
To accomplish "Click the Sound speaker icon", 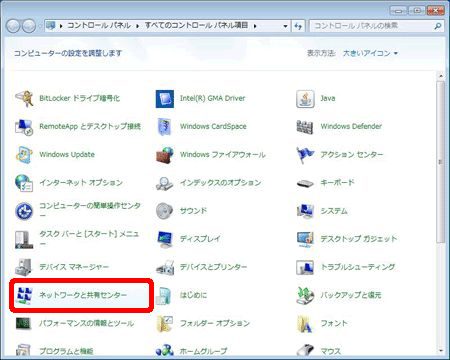I will pos(165,211).
